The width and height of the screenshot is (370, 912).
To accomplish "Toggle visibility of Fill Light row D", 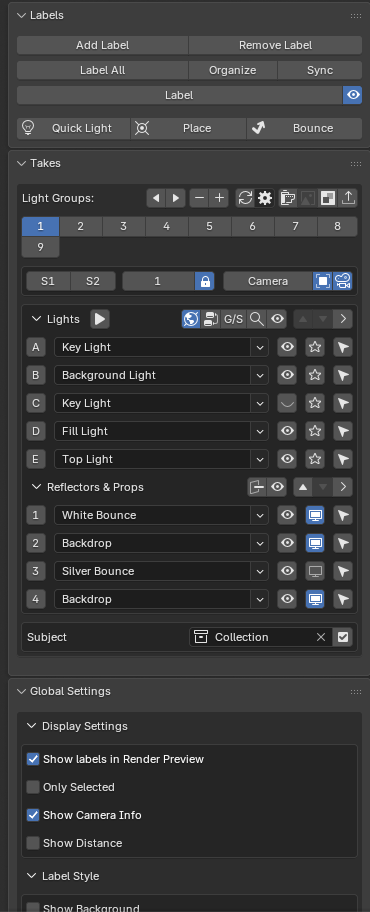I will click(x=287, y=431).
